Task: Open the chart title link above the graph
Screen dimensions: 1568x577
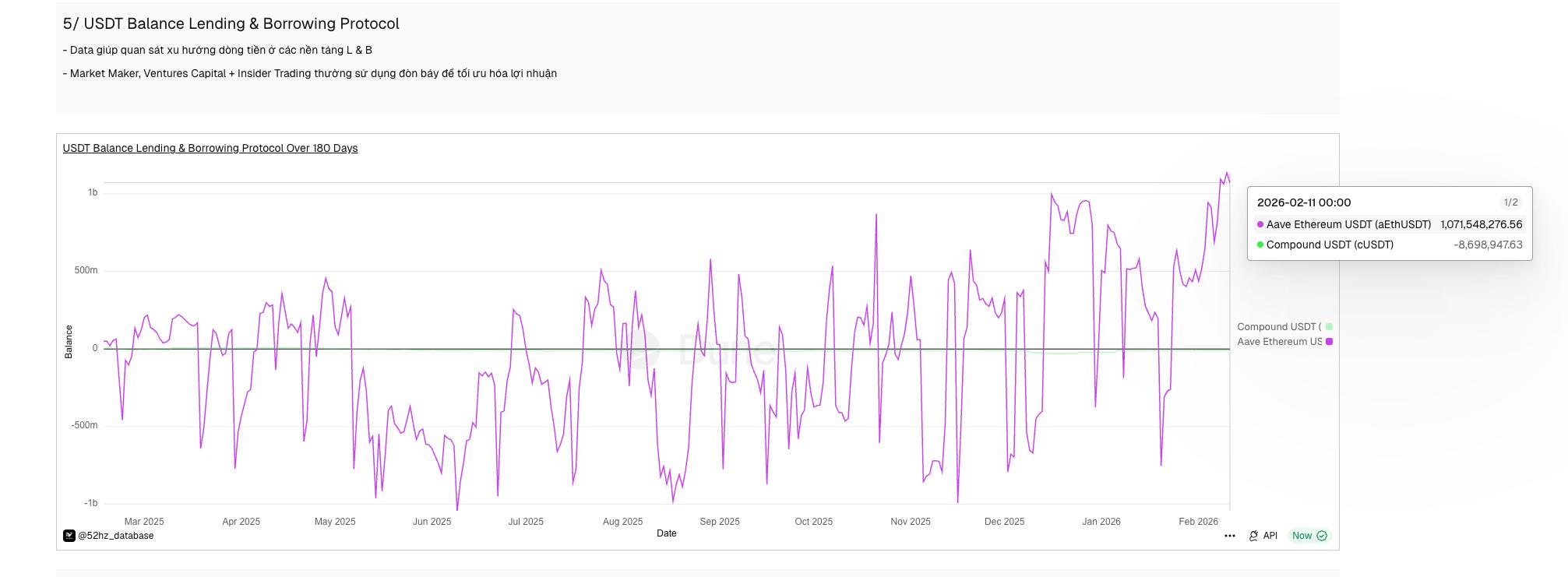Action: coord(210,148)
